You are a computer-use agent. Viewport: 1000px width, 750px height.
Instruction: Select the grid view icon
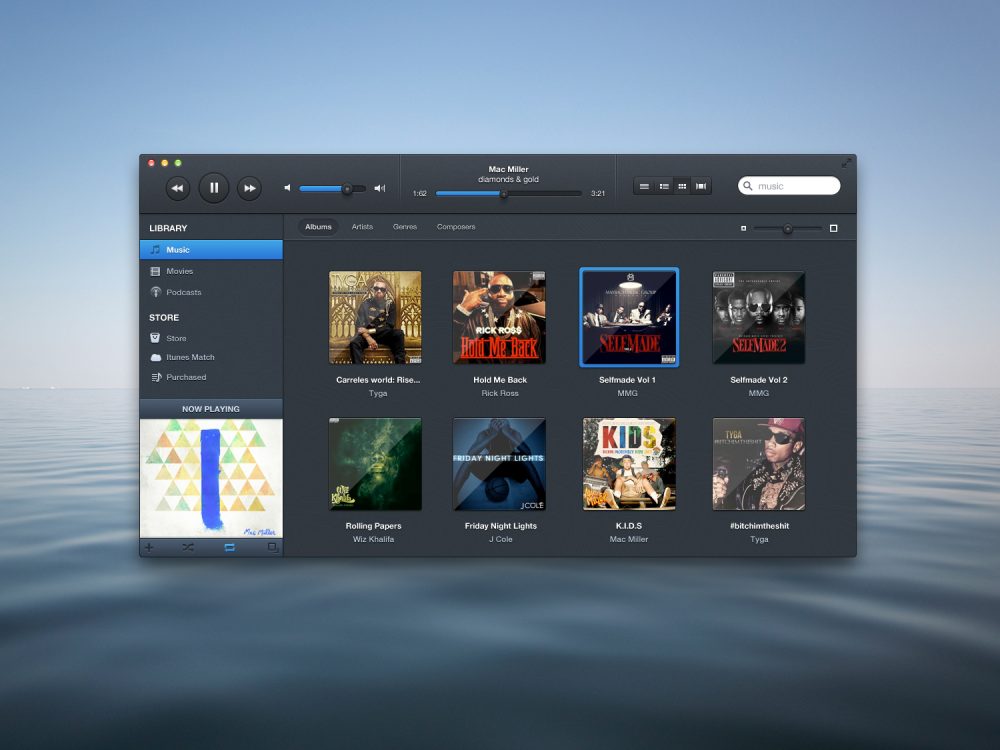(x=682, y=185)
